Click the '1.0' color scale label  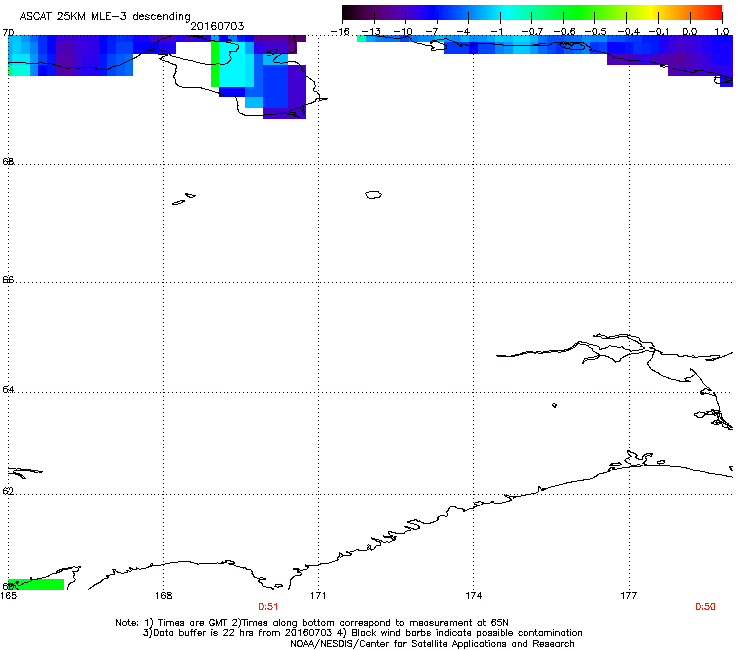722,32
